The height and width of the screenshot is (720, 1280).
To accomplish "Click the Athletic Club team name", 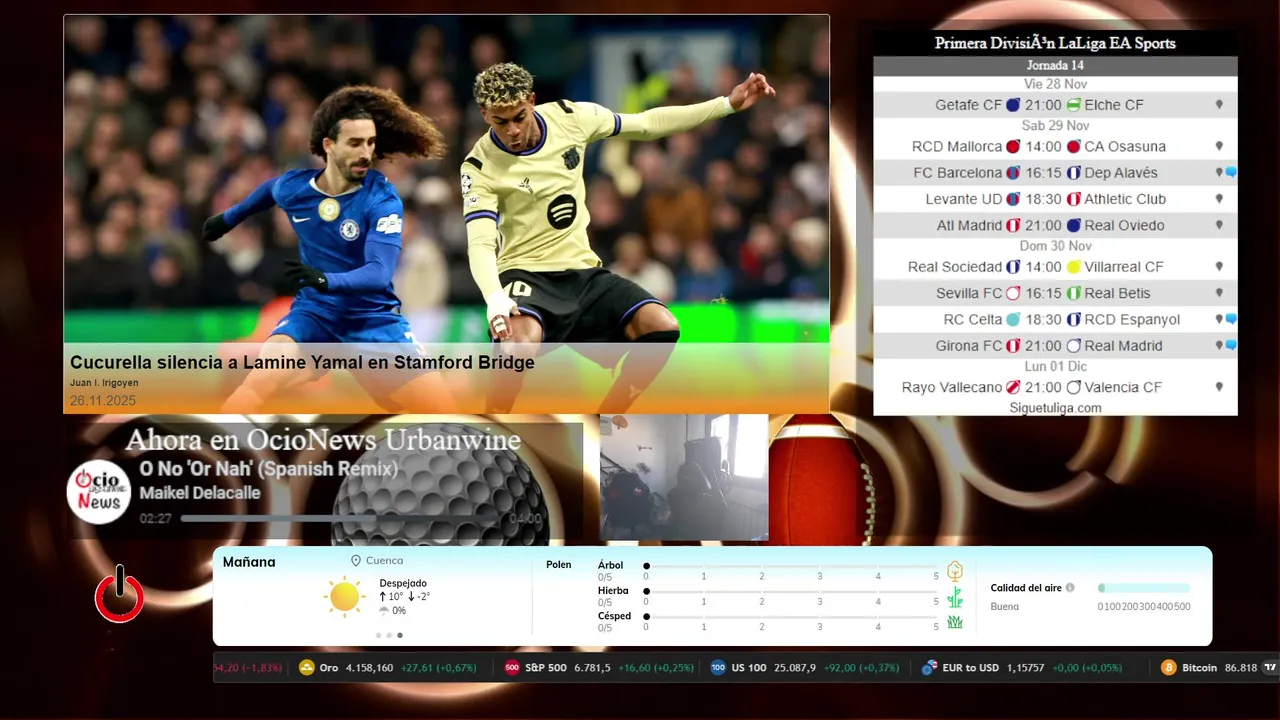I will point(1125,199).
